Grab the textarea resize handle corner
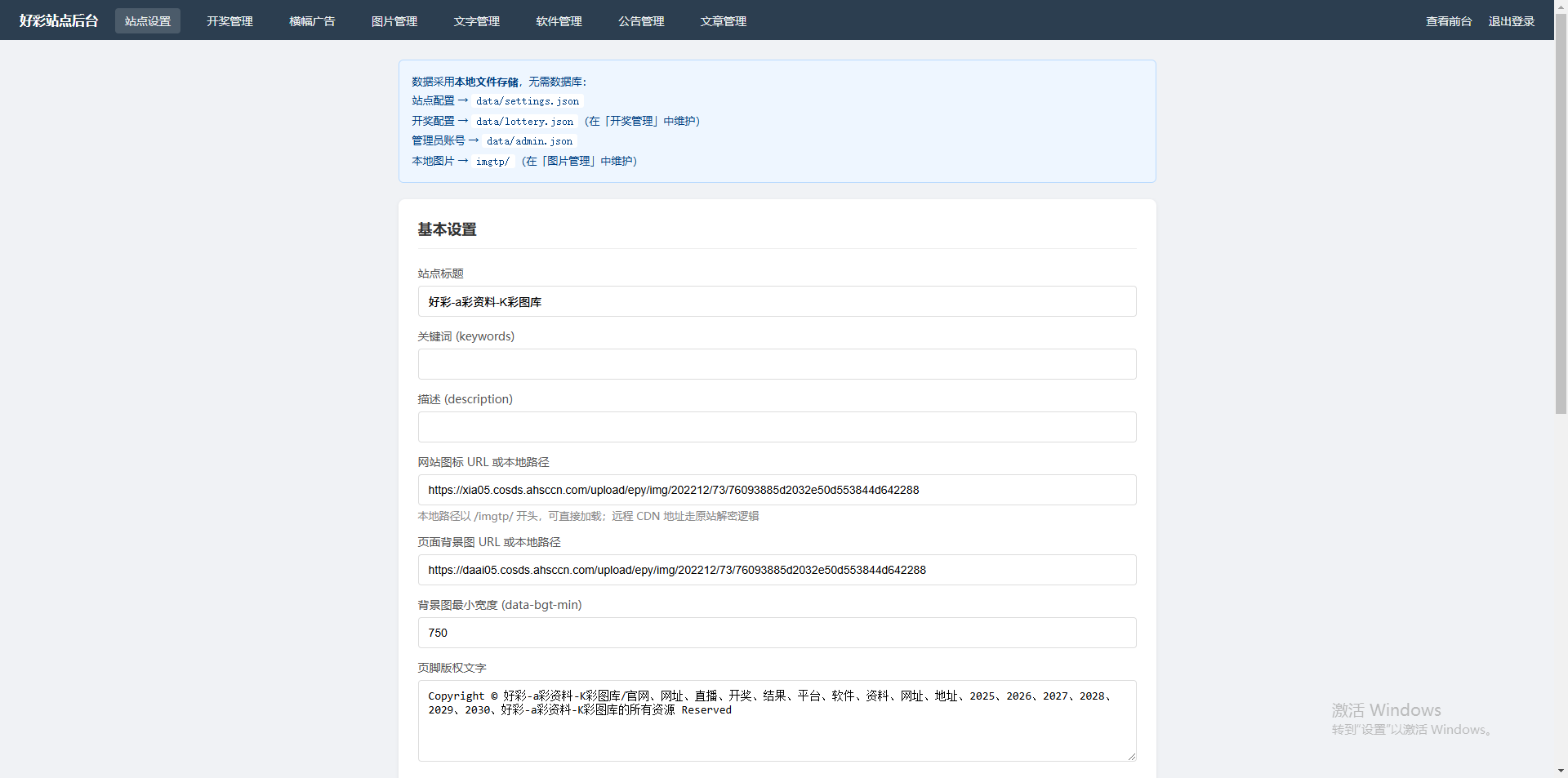Image resolution: width=1568 pixels, height=778 pixels. coord(1131,756)
